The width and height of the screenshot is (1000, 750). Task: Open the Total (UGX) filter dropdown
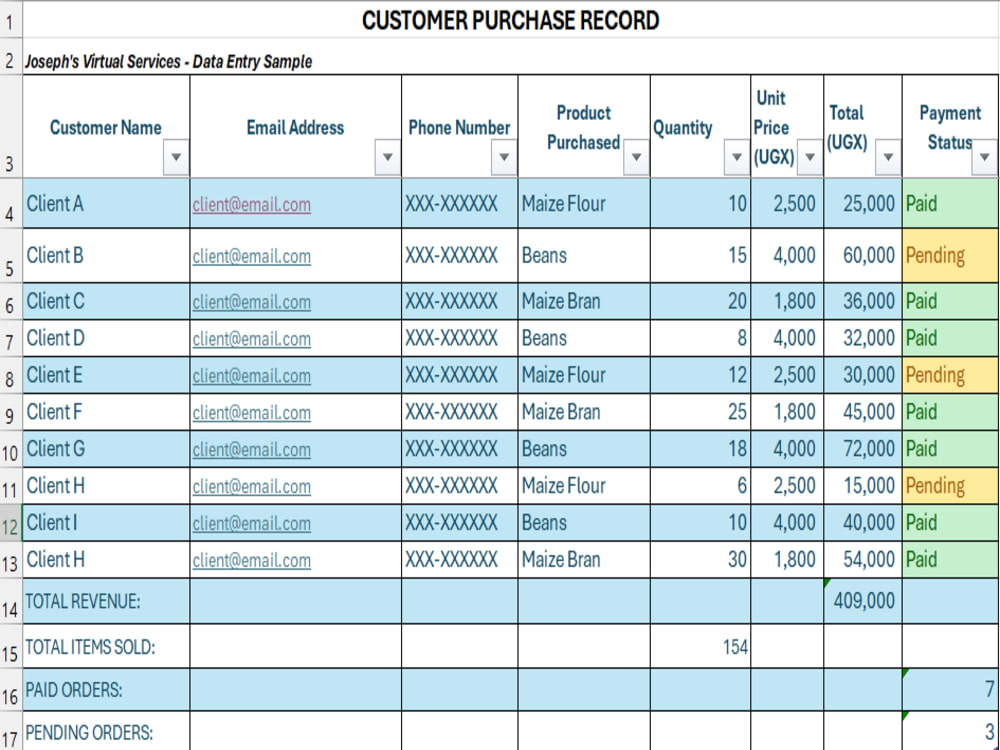click(888, 157)
